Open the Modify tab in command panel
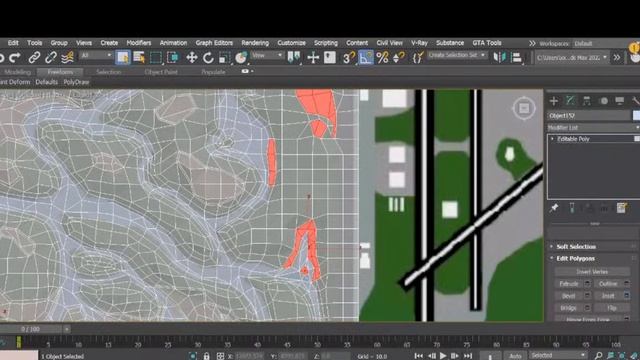This screenshot has width=640, height=360. tap(570, 101)
